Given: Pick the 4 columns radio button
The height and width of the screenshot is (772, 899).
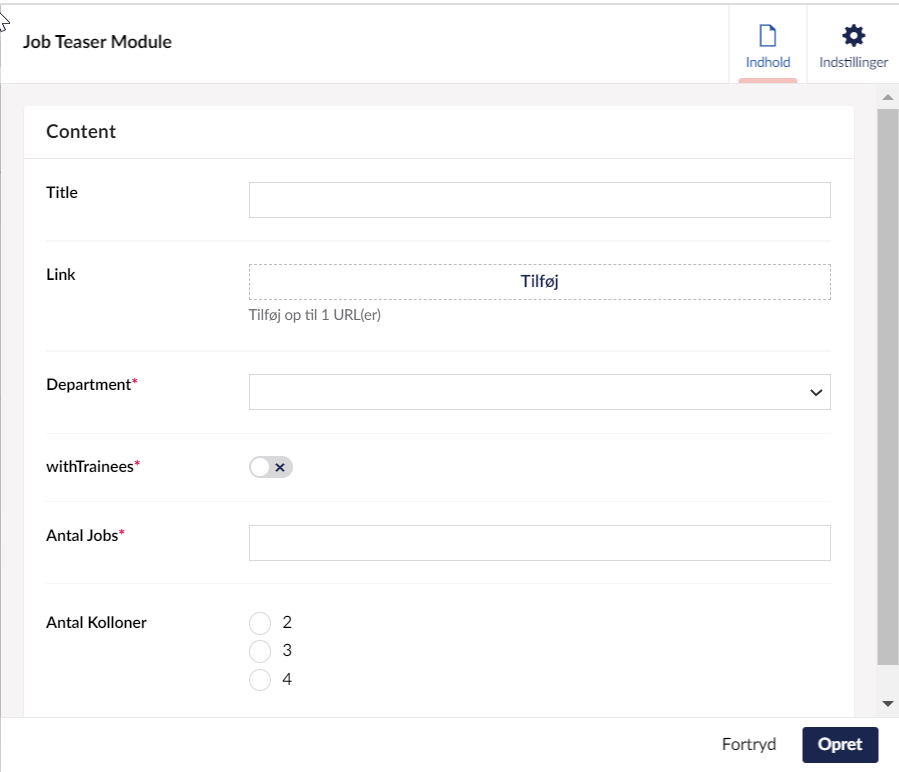Looking at the screenshot, I should click(260, 680).
